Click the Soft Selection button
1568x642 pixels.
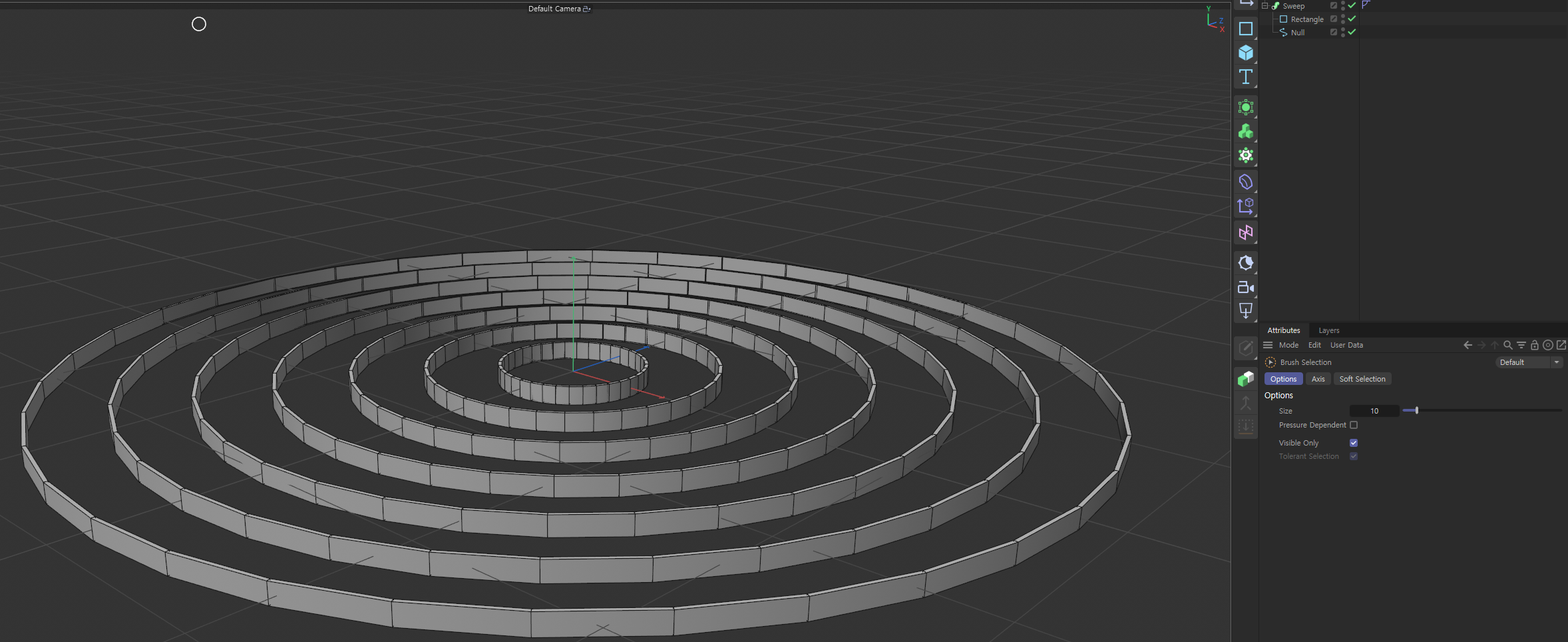[1362, 379]
